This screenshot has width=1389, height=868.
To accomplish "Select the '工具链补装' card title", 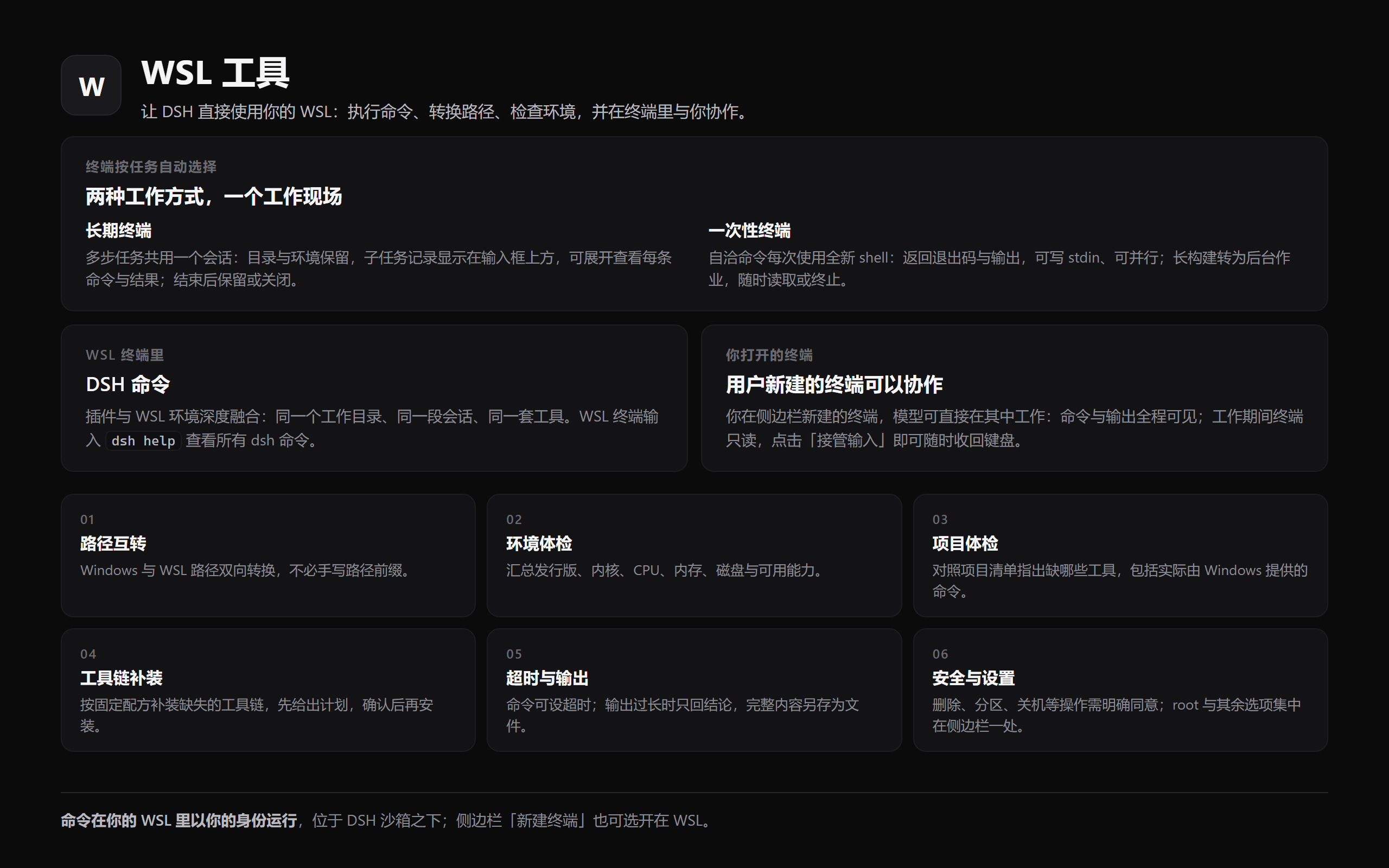I will pos(121,679).
